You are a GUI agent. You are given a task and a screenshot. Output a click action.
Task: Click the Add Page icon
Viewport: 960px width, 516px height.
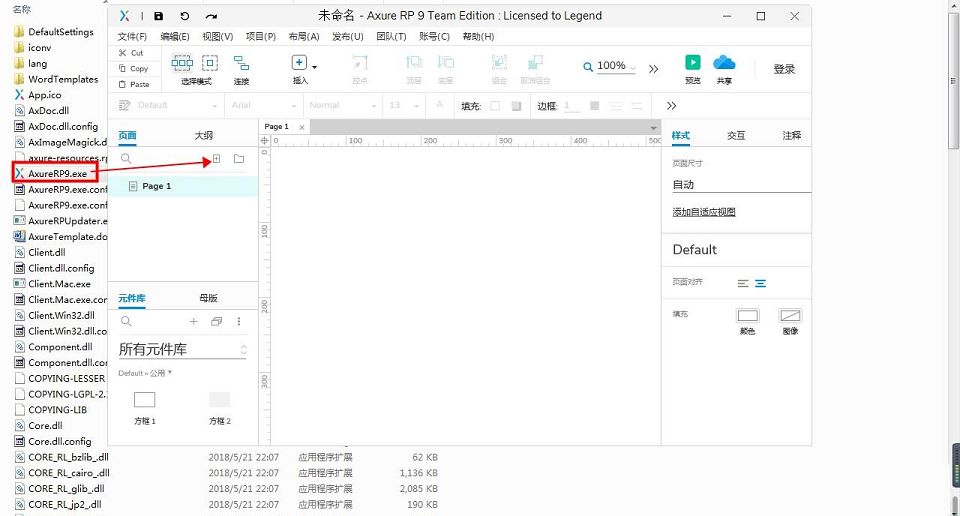point(216,159)
